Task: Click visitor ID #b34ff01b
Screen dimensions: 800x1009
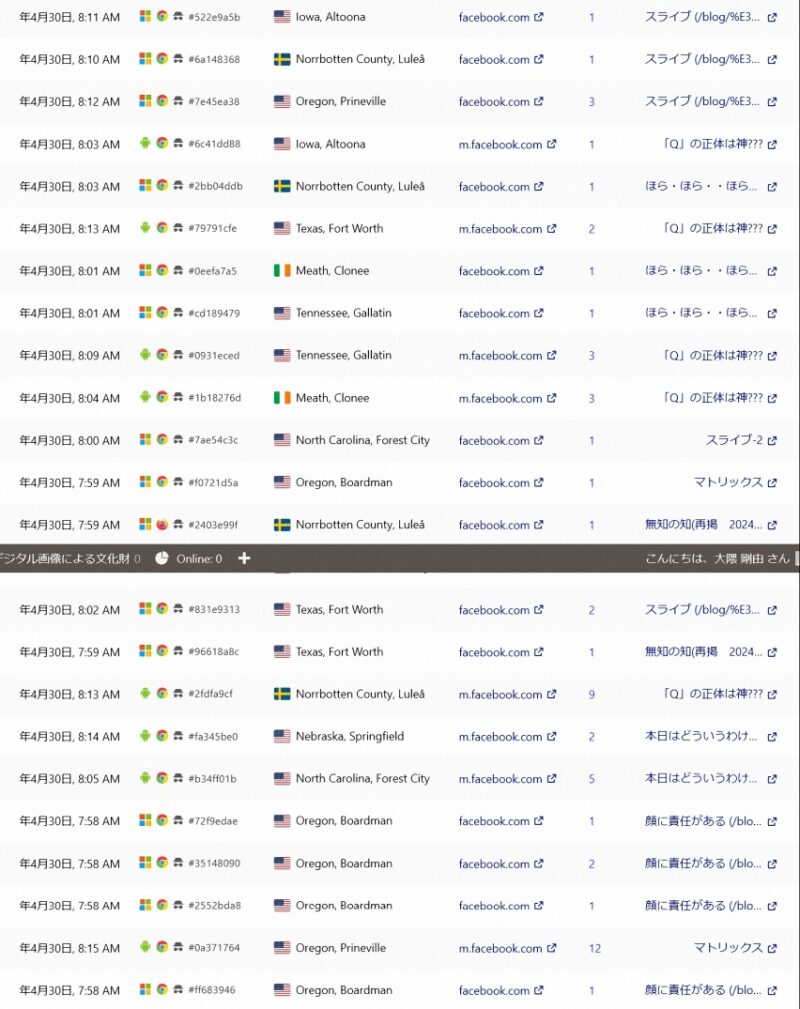Action: 212,779
